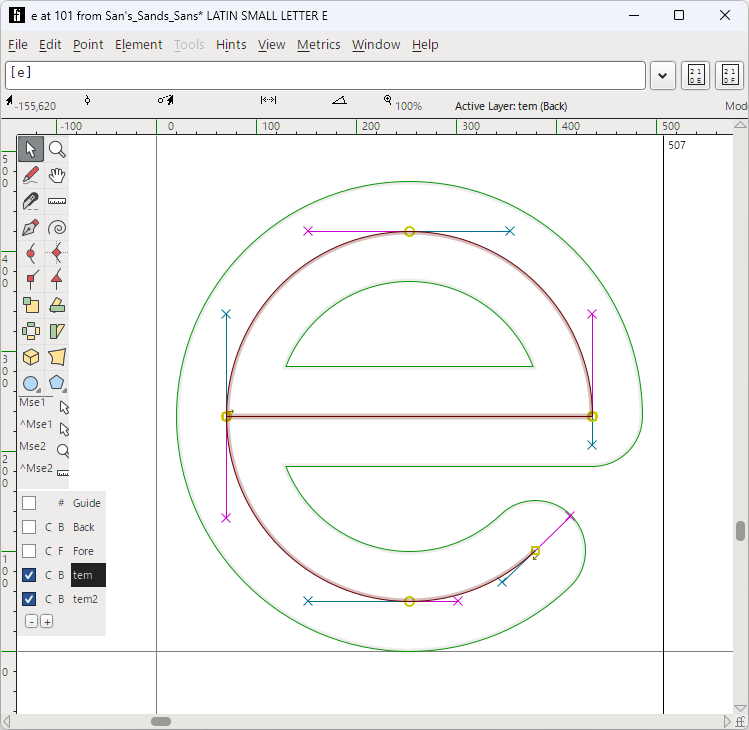Uncheck the tem2 layer visibility
749x730 pixels.
click(x=29, y=599)
